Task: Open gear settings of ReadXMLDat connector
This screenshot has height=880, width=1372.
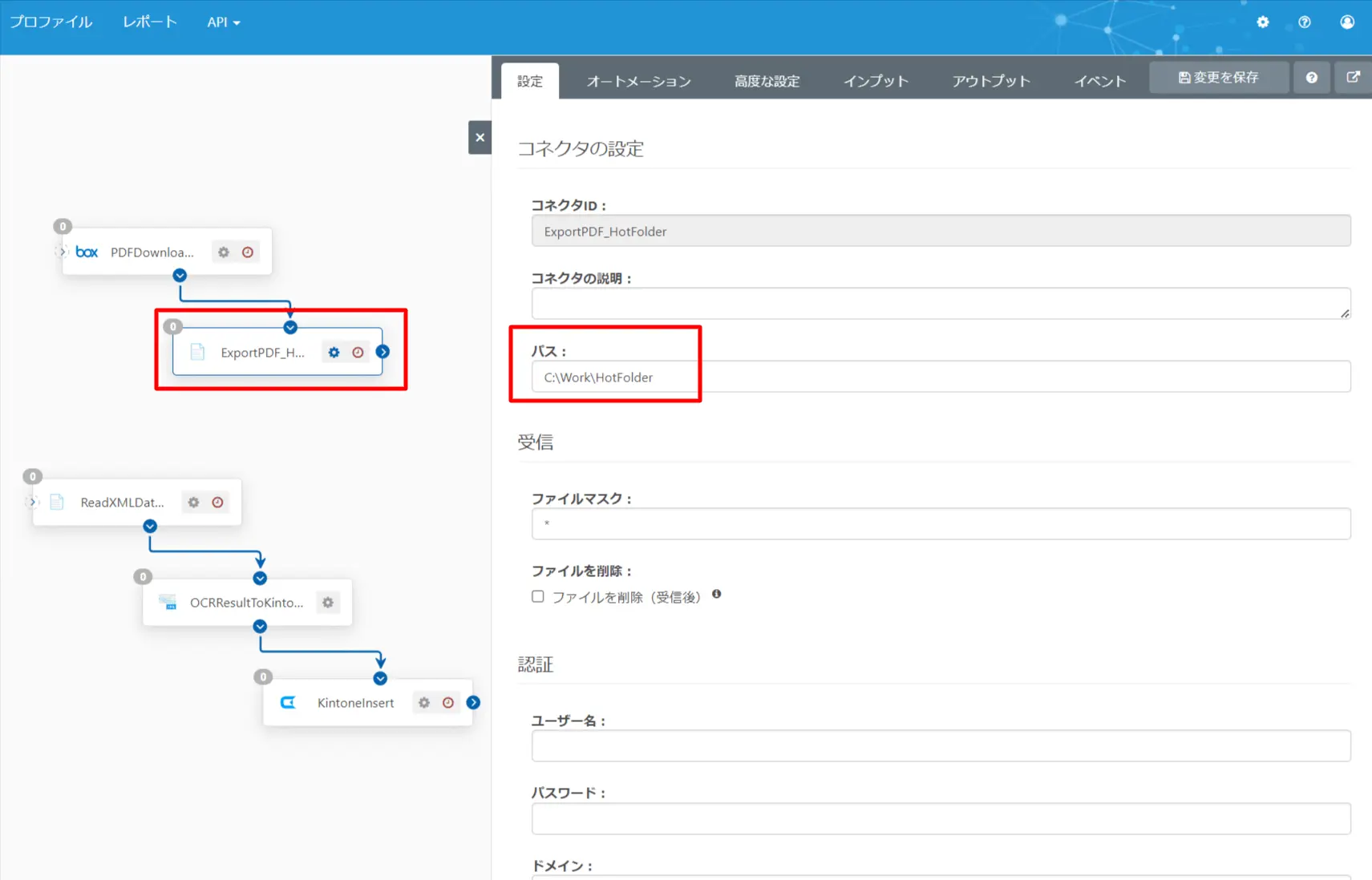Action: [193, 503]
